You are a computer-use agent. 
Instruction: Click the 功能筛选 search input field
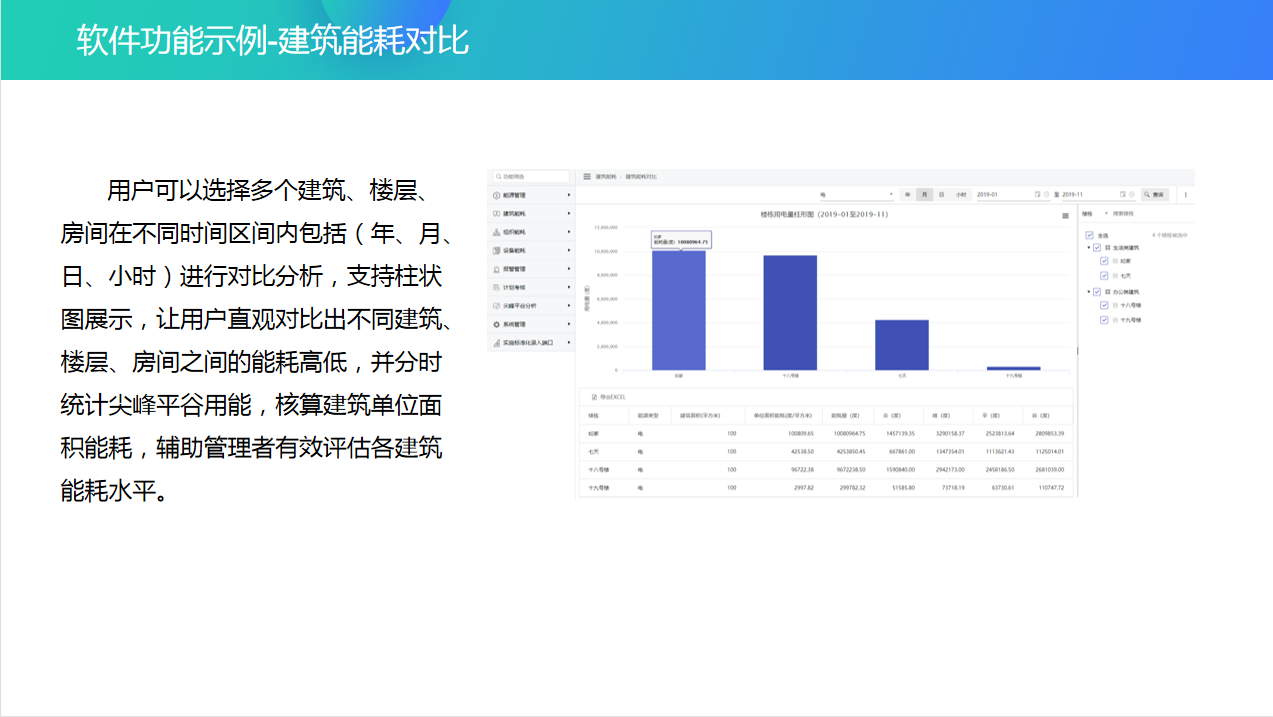[x=533, y=176]
